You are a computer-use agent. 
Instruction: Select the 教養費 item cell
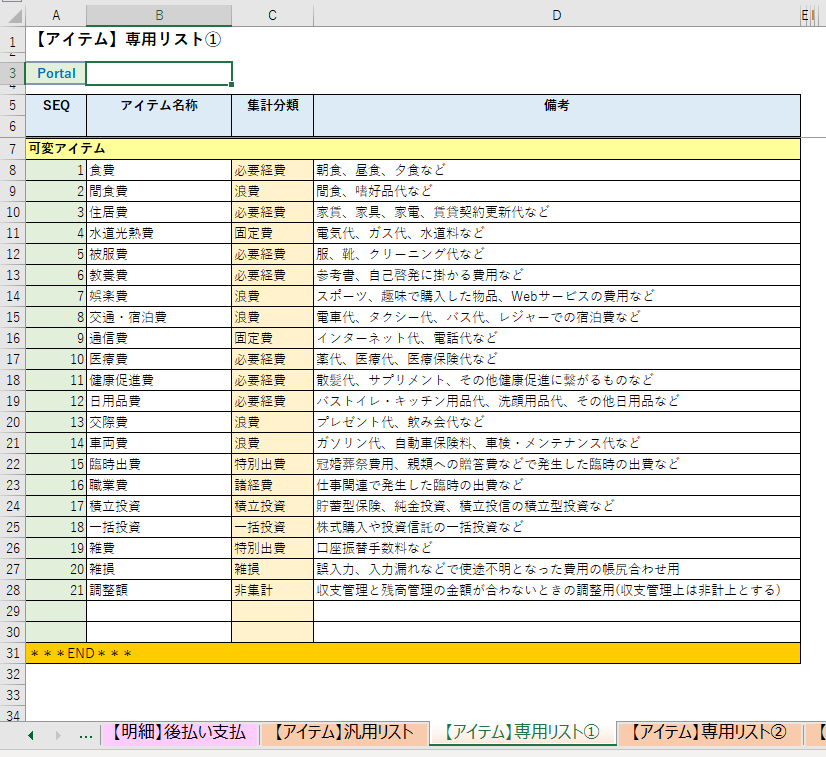(159, 275)
